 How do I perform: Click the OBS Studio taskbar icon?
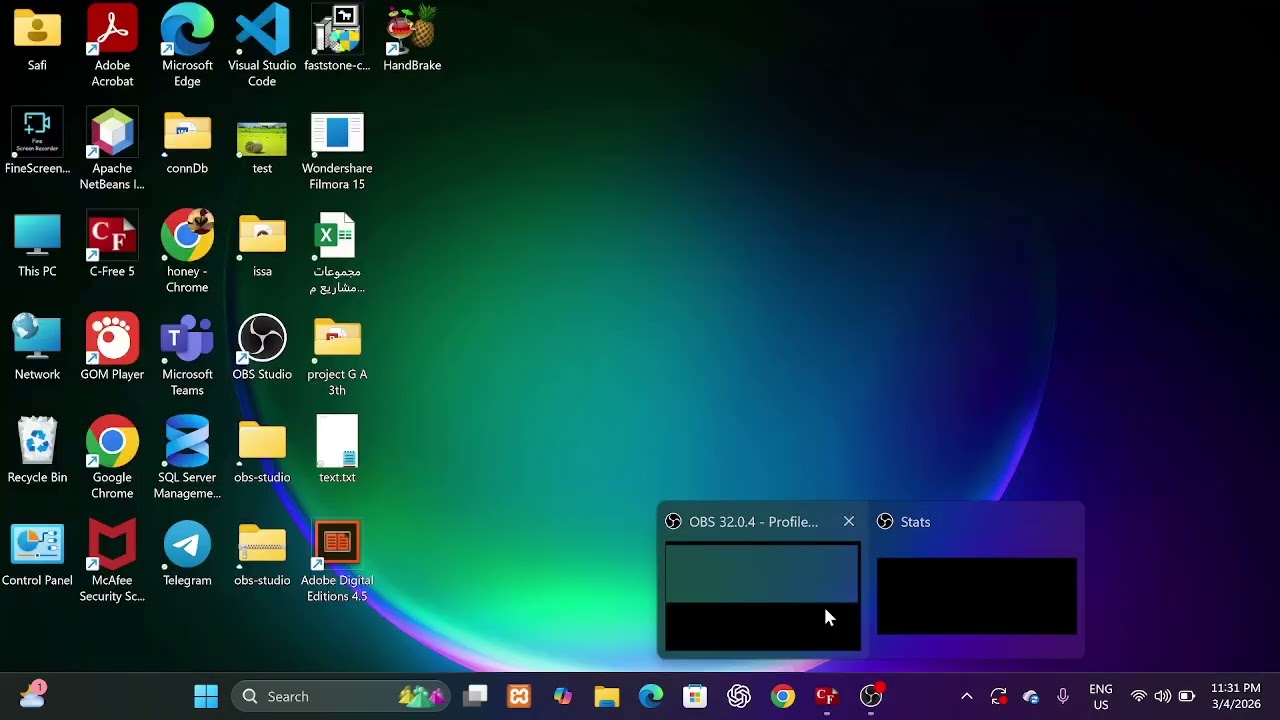(871, 696)
